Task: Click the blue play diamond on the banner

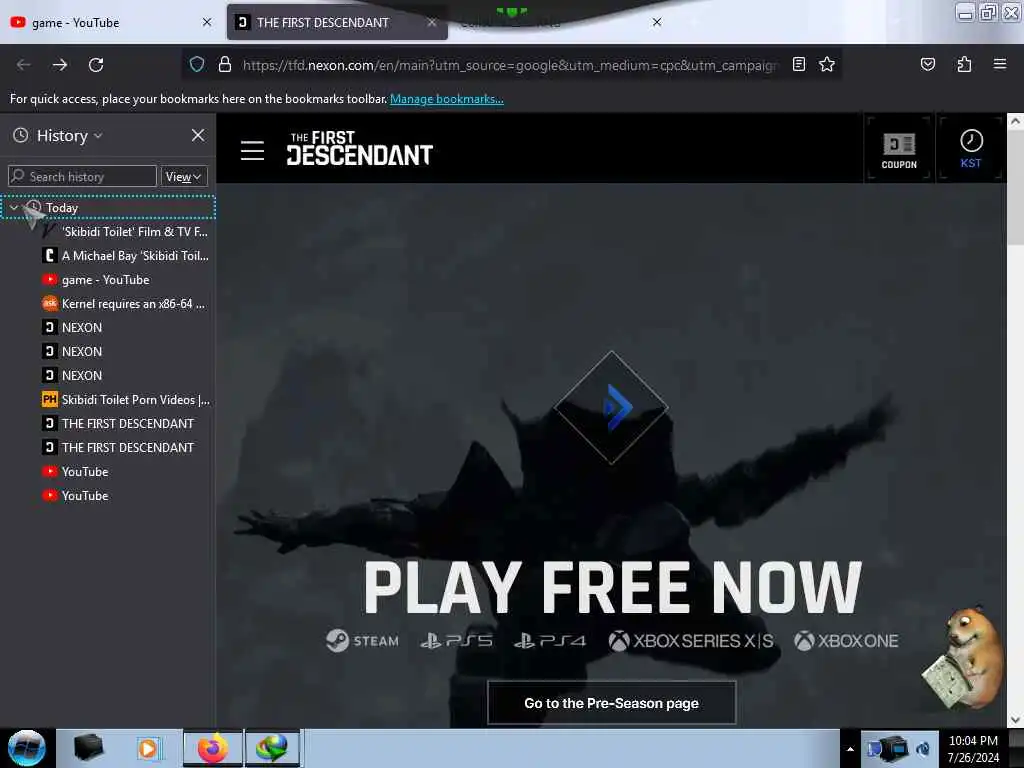Action: [611, 408]
